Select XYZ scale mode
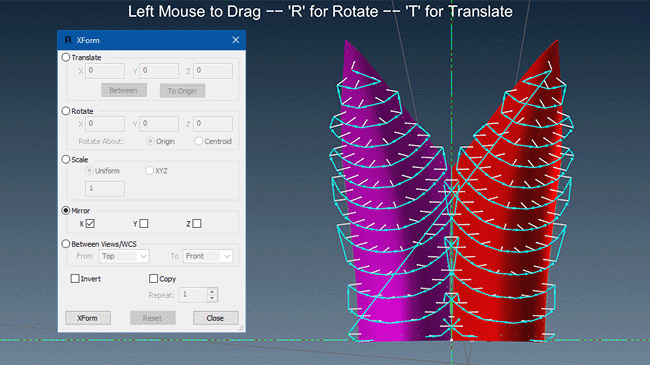Image resolution: width=650 pixels, height=365 pixels. 150,170
